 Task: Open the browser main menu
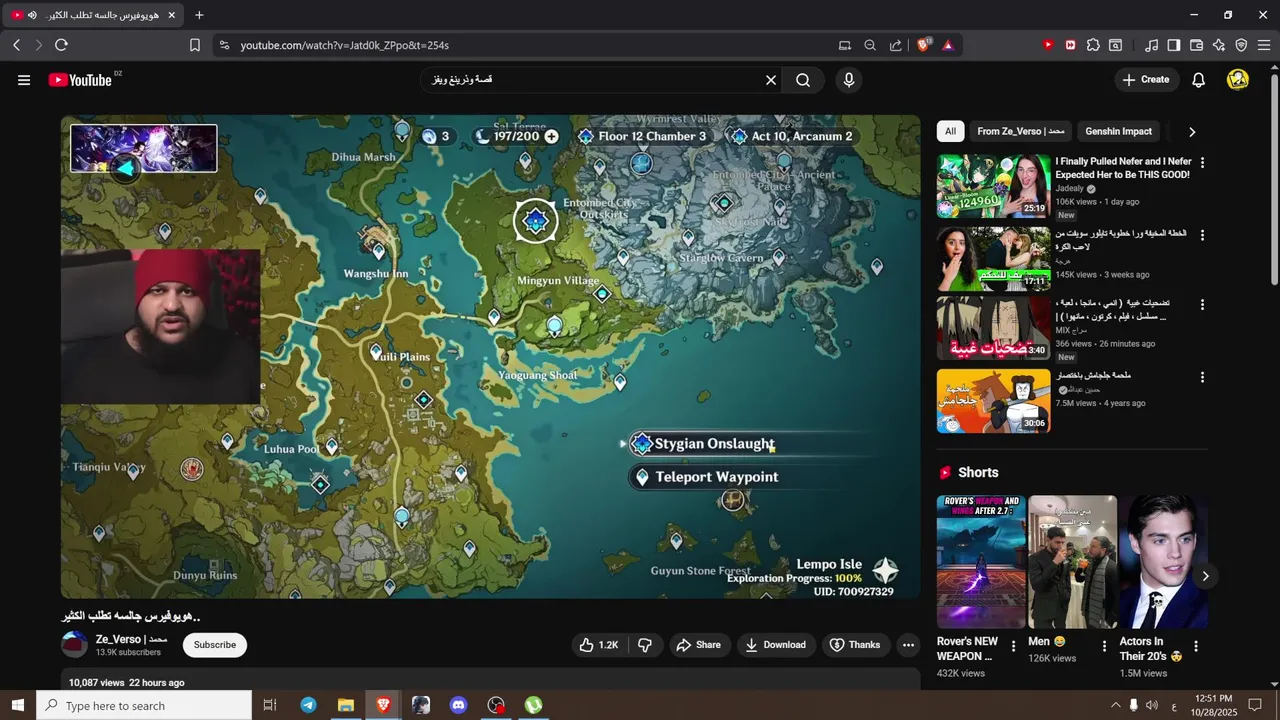click(1264, 45)
